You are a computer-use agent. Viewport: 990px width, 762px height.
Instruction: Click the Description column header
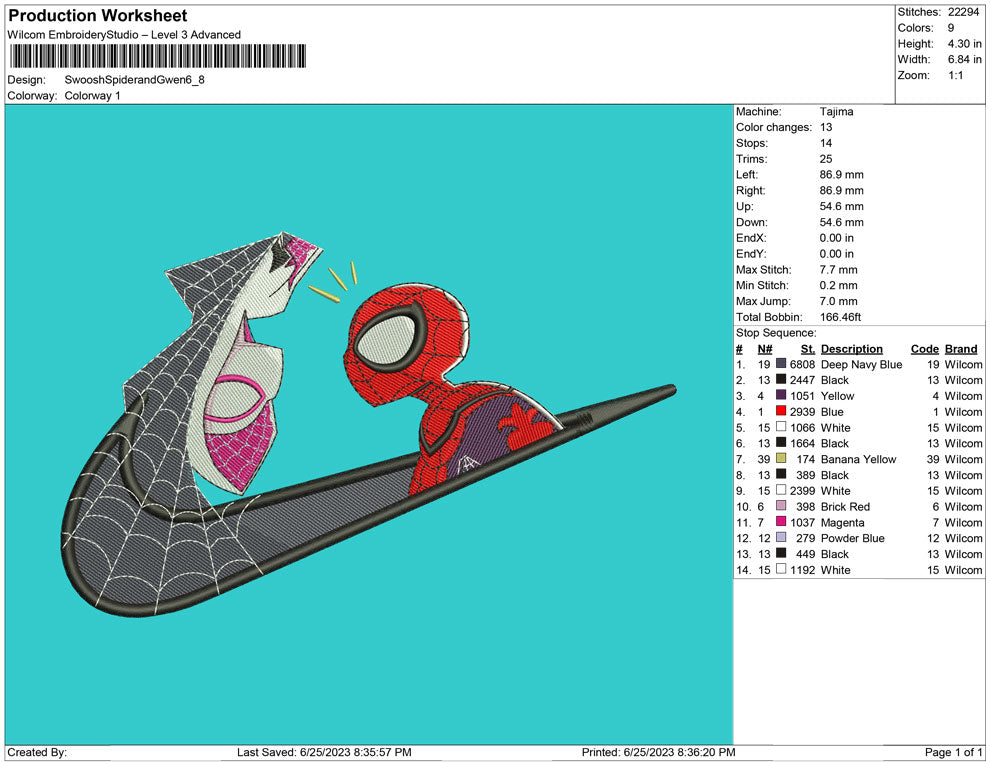point(851,349)
